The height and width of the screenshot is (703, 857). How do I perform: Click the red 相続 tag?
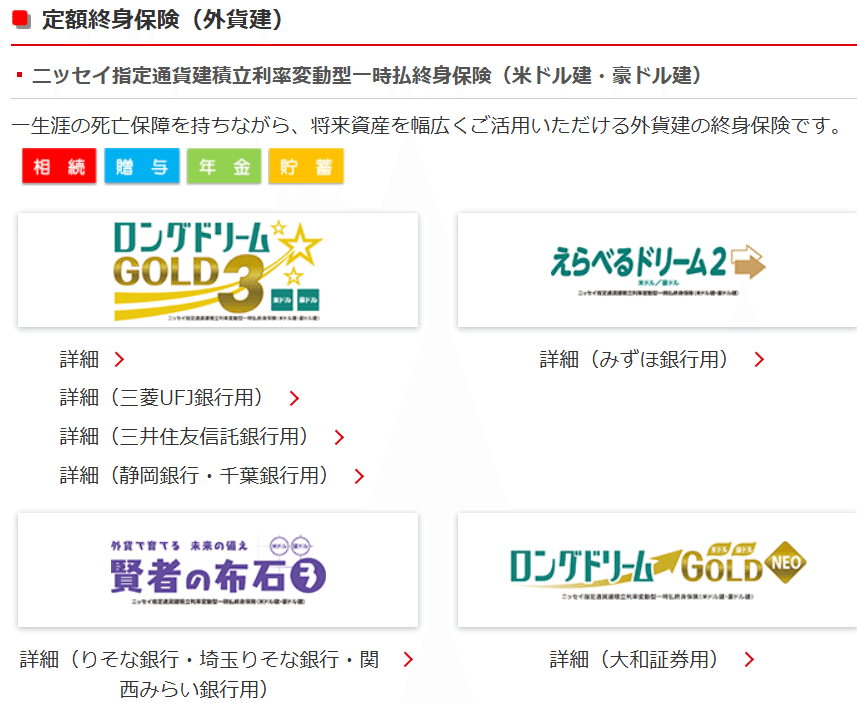click(59, 166)
